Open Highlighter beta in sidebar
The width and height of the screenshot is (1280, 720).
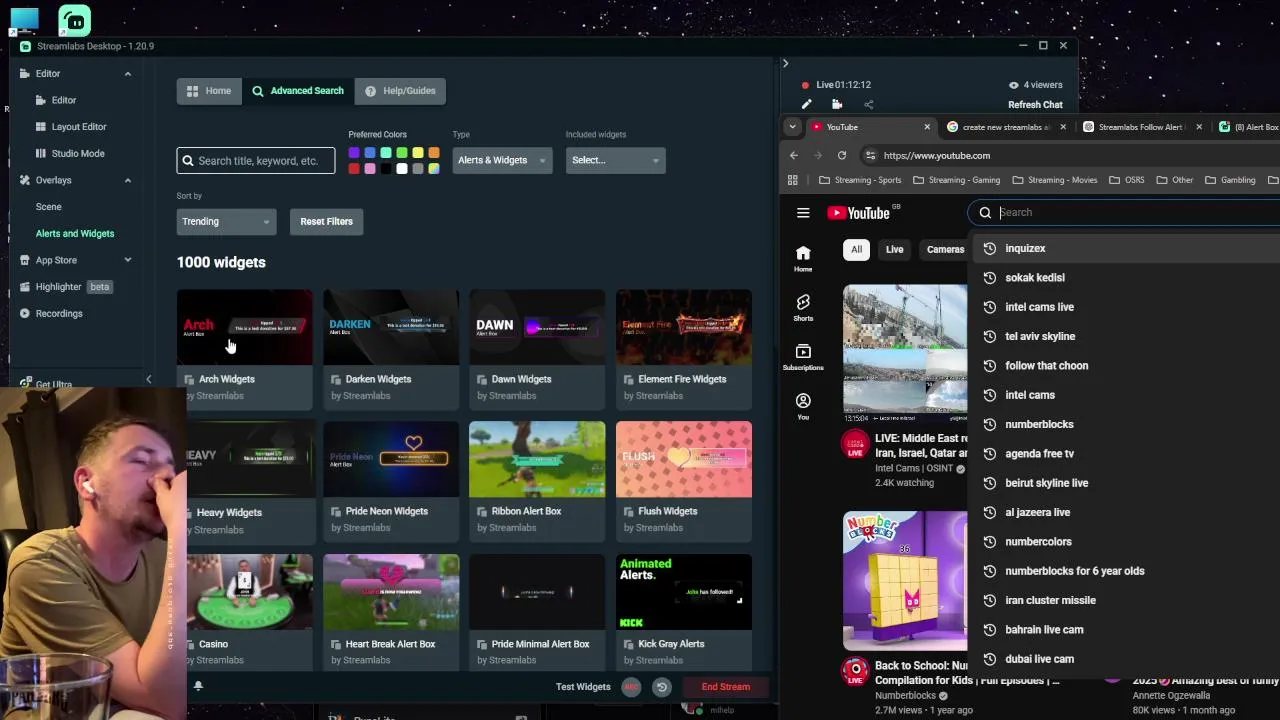(x=66, y=287)
